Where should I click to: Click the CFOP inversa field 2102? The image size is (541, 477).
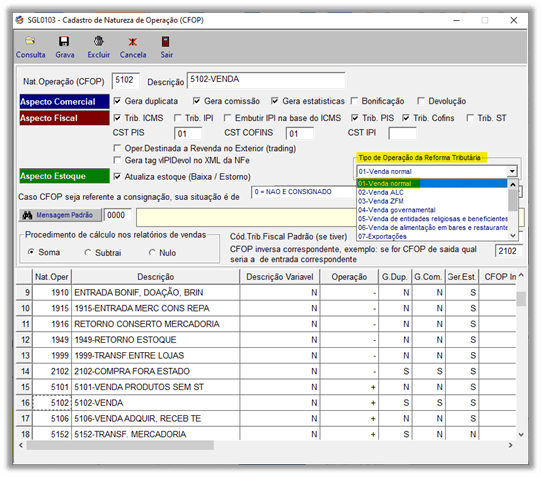tap(509, 251)
